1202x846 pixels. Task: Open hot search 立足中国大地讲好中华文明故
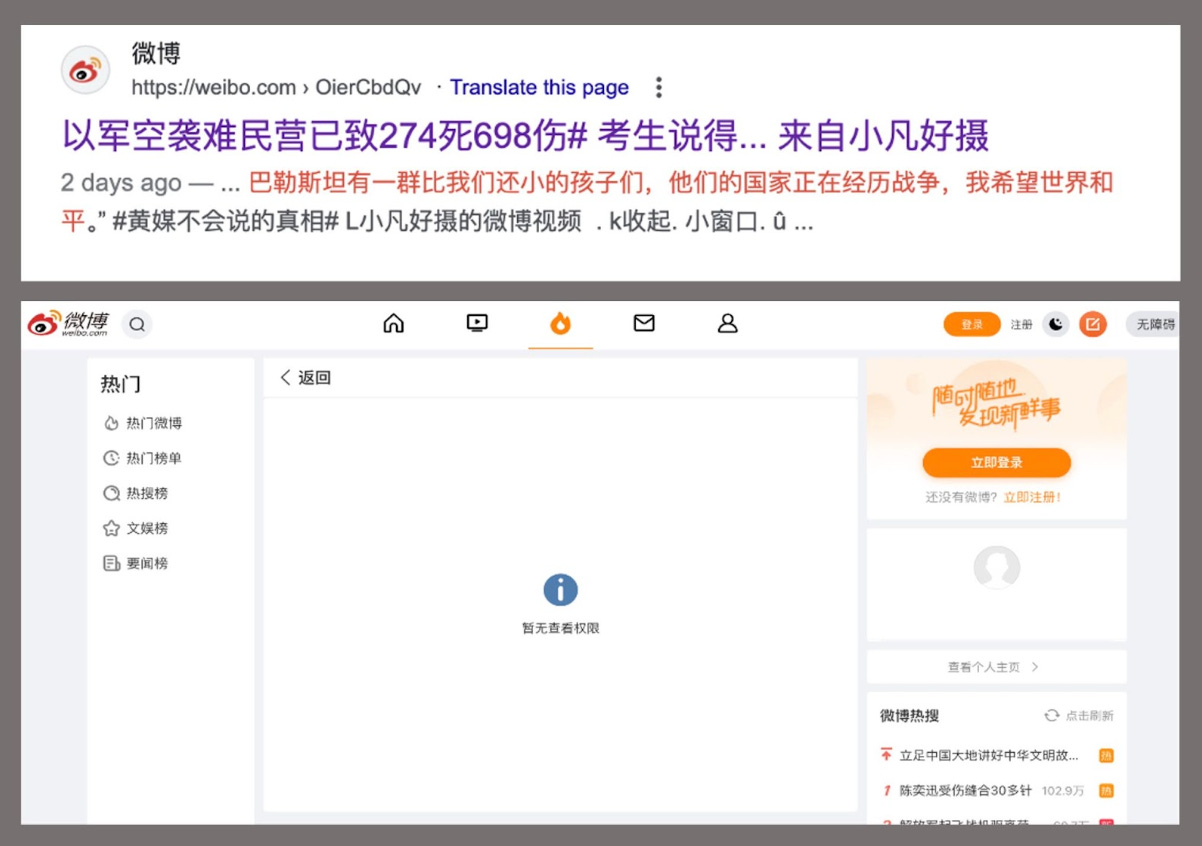point(989,755)
